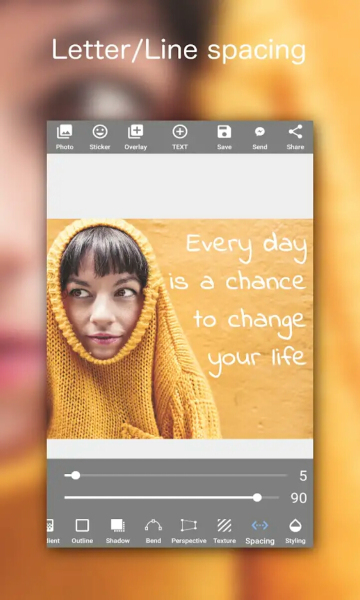Apply a Texture using the striped icon
This screenshot has height=600, width=360.
[224, 531]
